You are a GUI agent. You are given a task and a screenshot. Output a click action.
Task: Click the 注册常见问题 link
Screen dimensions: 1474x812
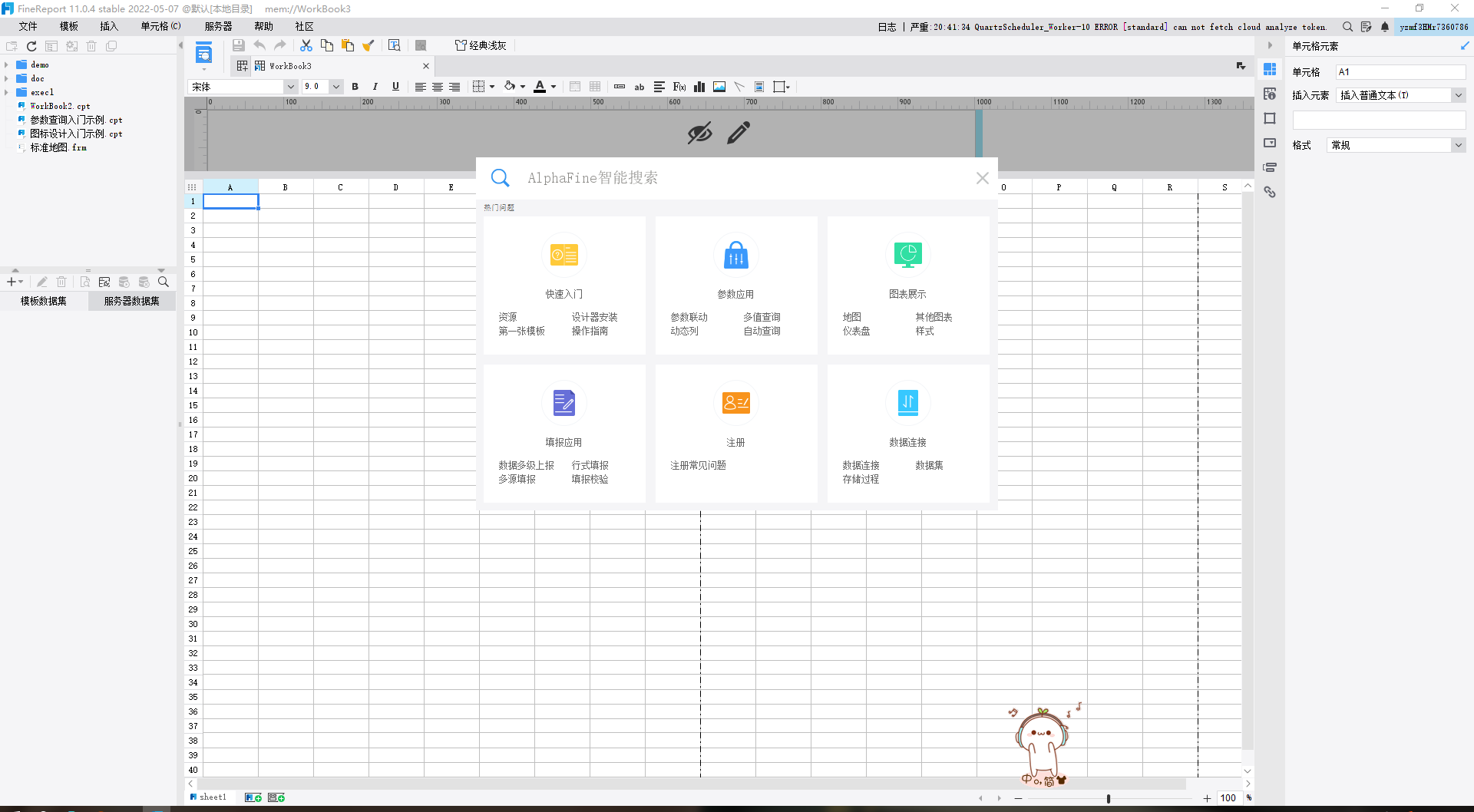(698, 466)
